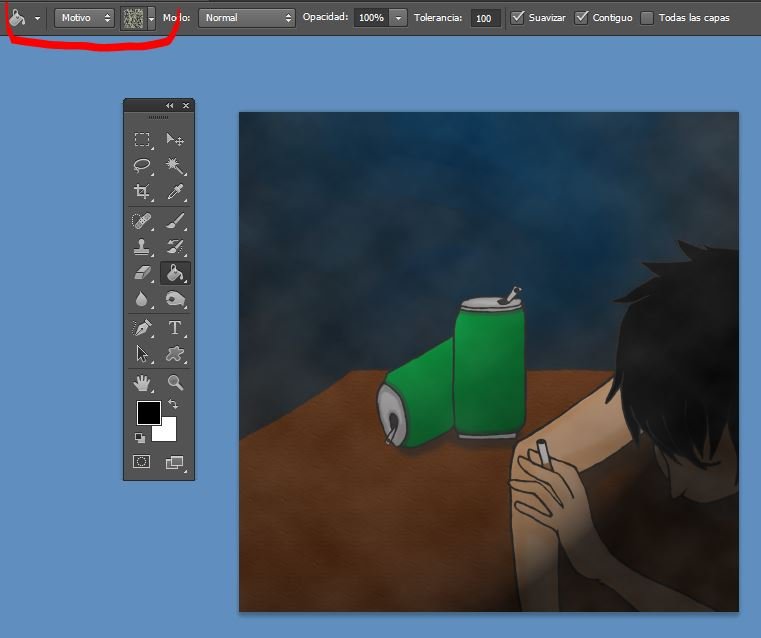The width and height of the screenshot is (761, 638).
Task: Close the floating toolbox panel
Action: pyautogui.click(x=185, y=105)
